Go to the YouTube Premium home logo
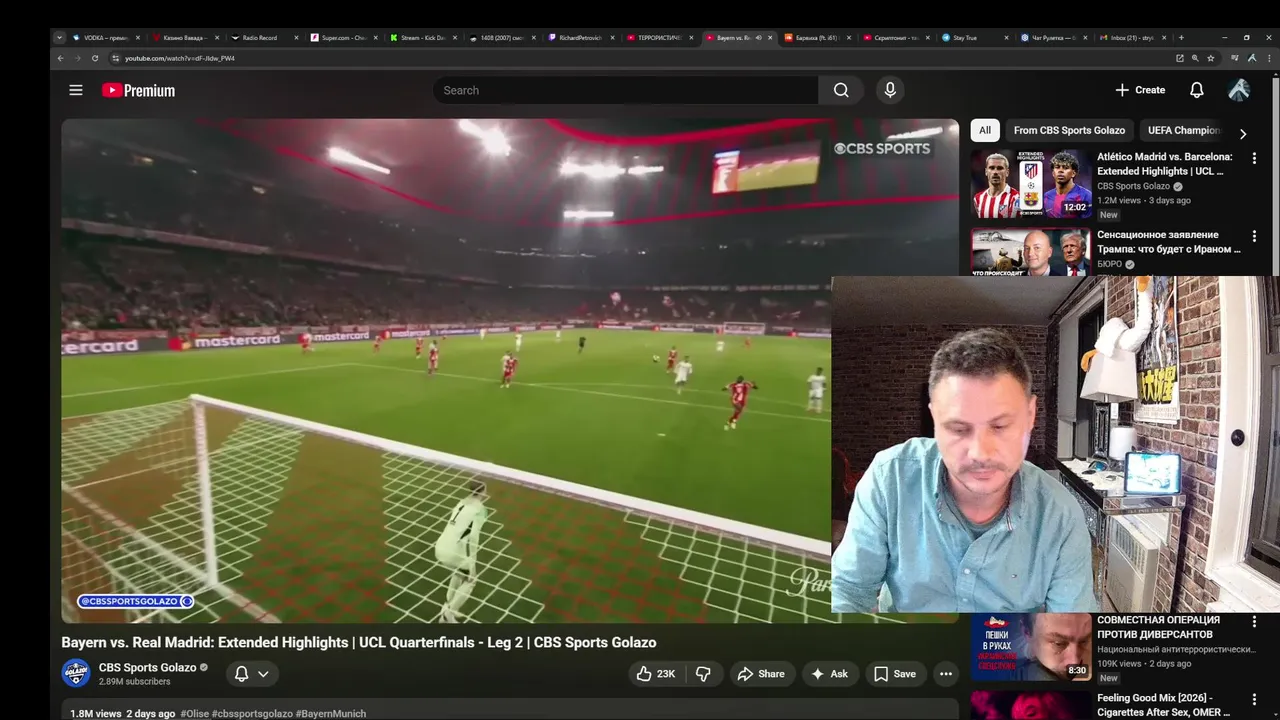This screenshot has height=720, width=1280. [x=138, y=90]
